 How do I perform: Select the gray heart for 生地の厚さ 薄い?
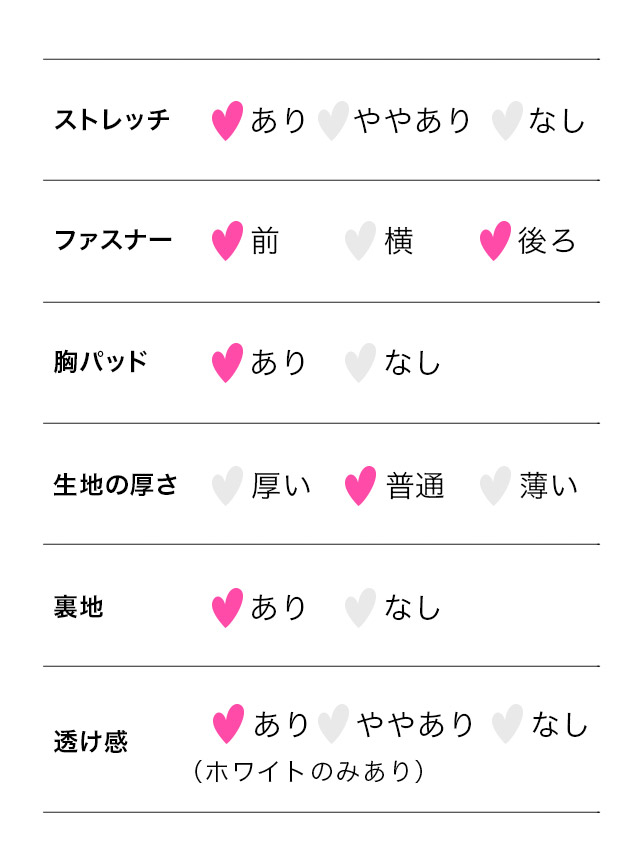point(495,486)
